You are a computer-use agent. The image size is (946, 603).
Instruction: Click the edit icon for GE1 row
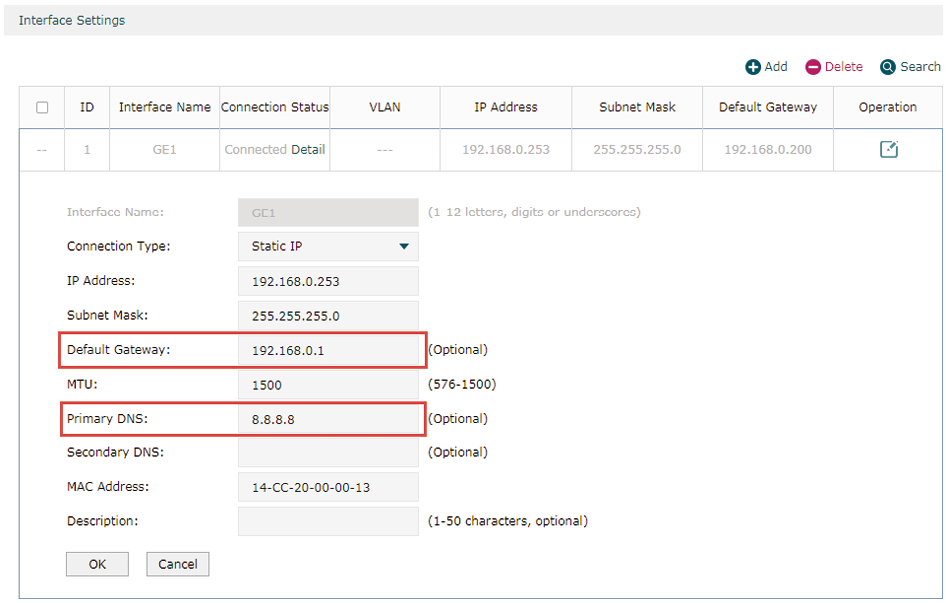[888, 149]
